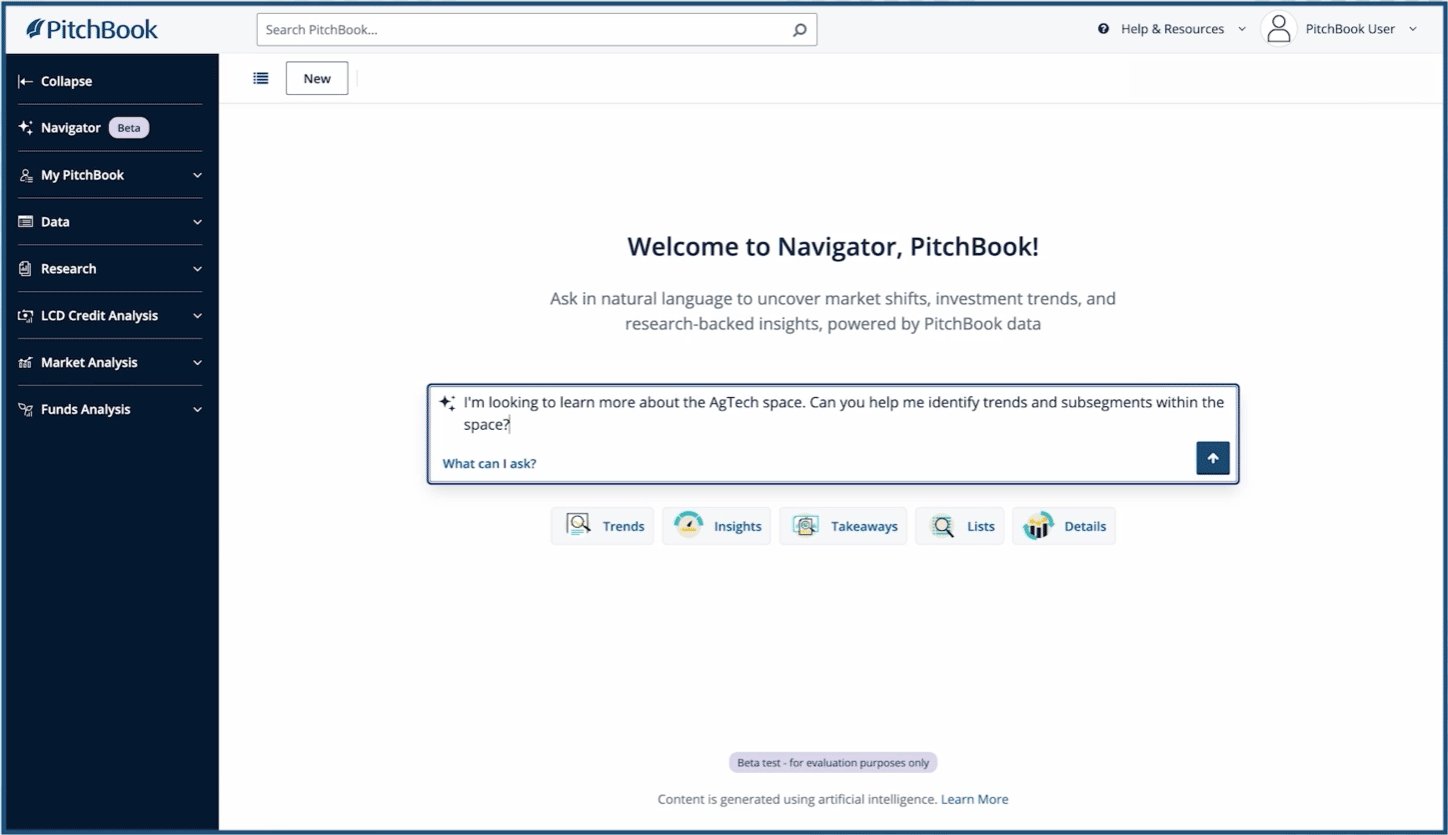
Task: Select the Trends suggestion chip
Action: tap(603, 526)
